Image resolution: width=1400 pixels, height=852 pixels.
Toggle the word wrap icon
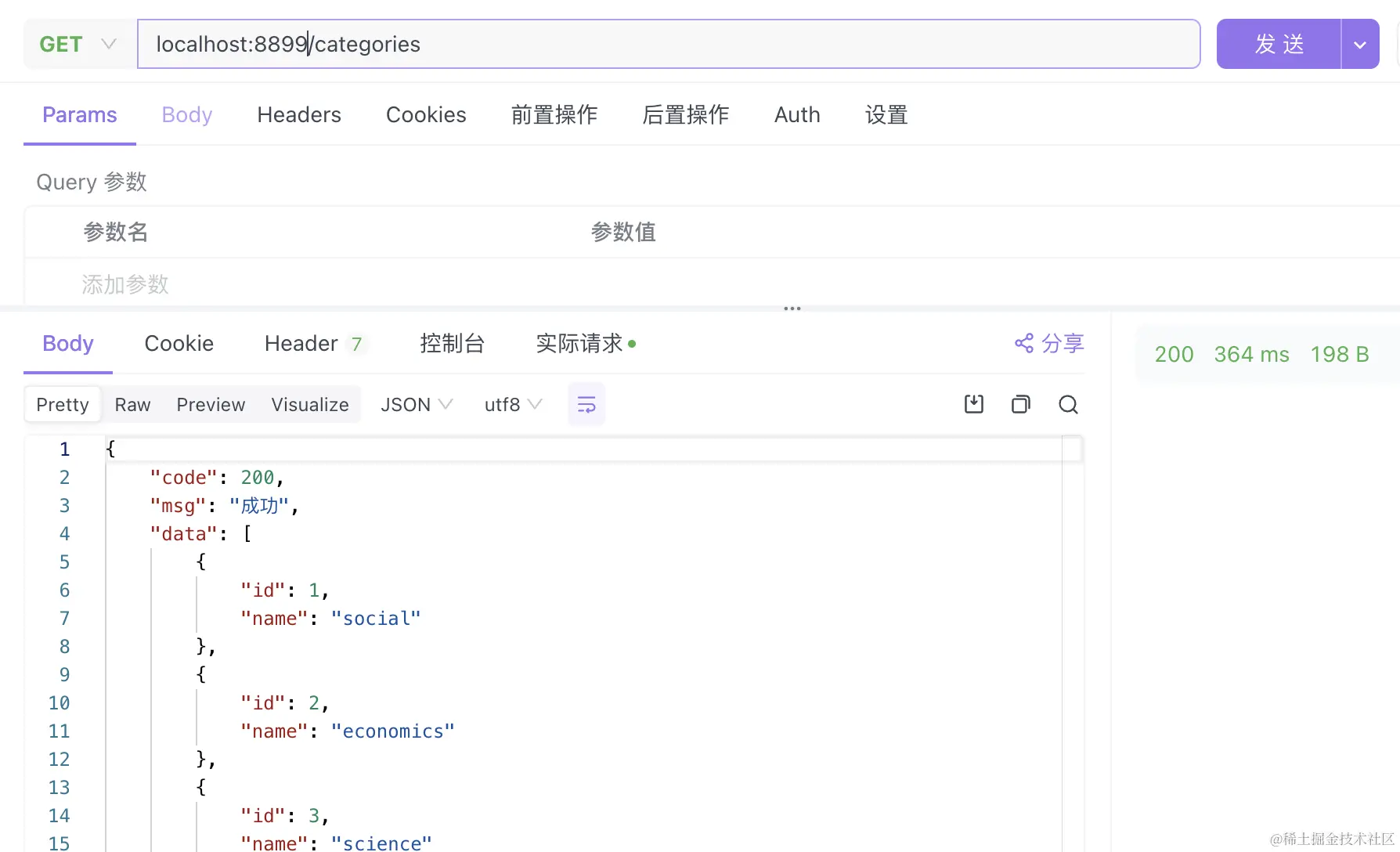click(586, 404)
